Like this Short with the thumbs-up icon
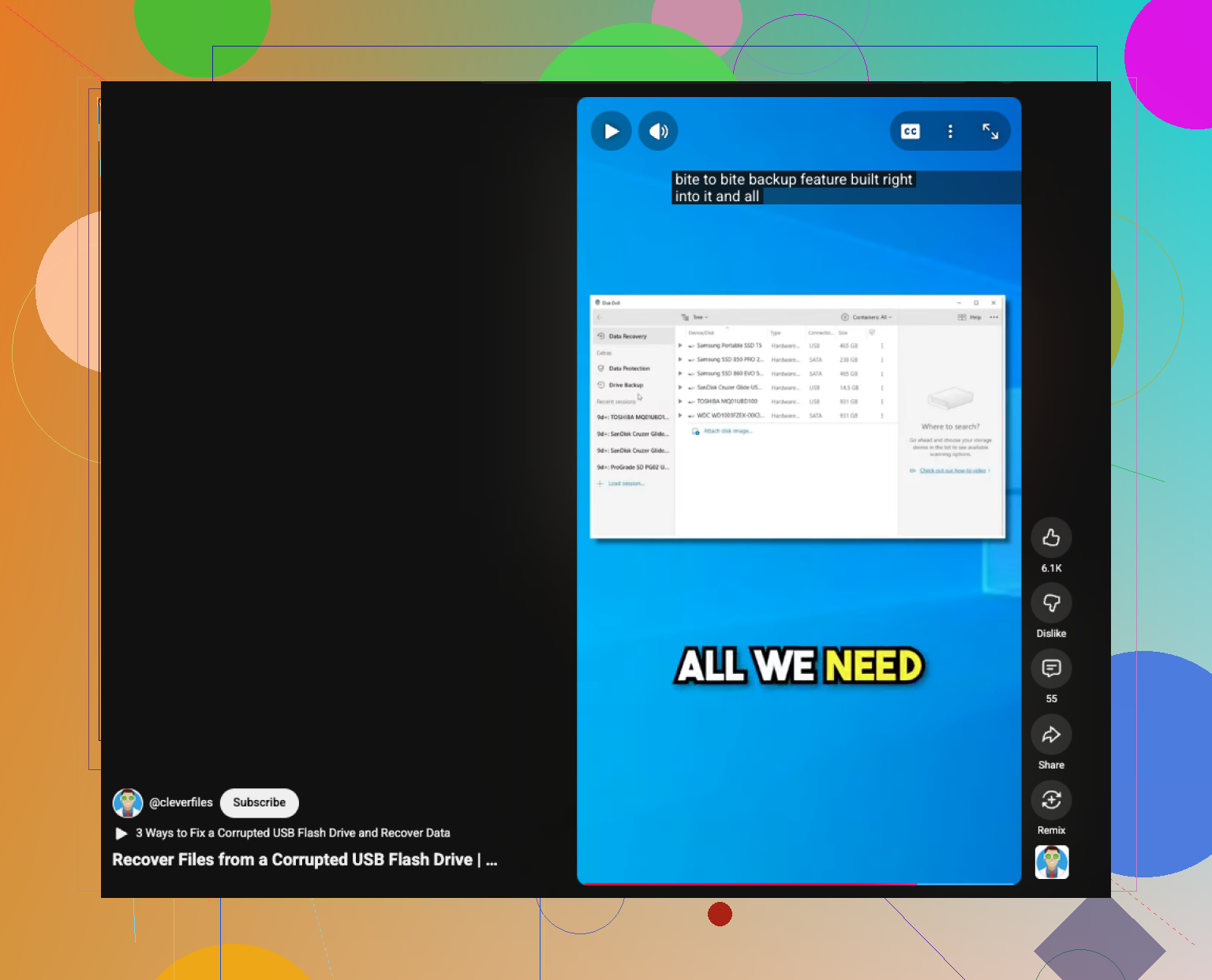The height and width of the screenshot is (980, 1212). click(1051, 538)
